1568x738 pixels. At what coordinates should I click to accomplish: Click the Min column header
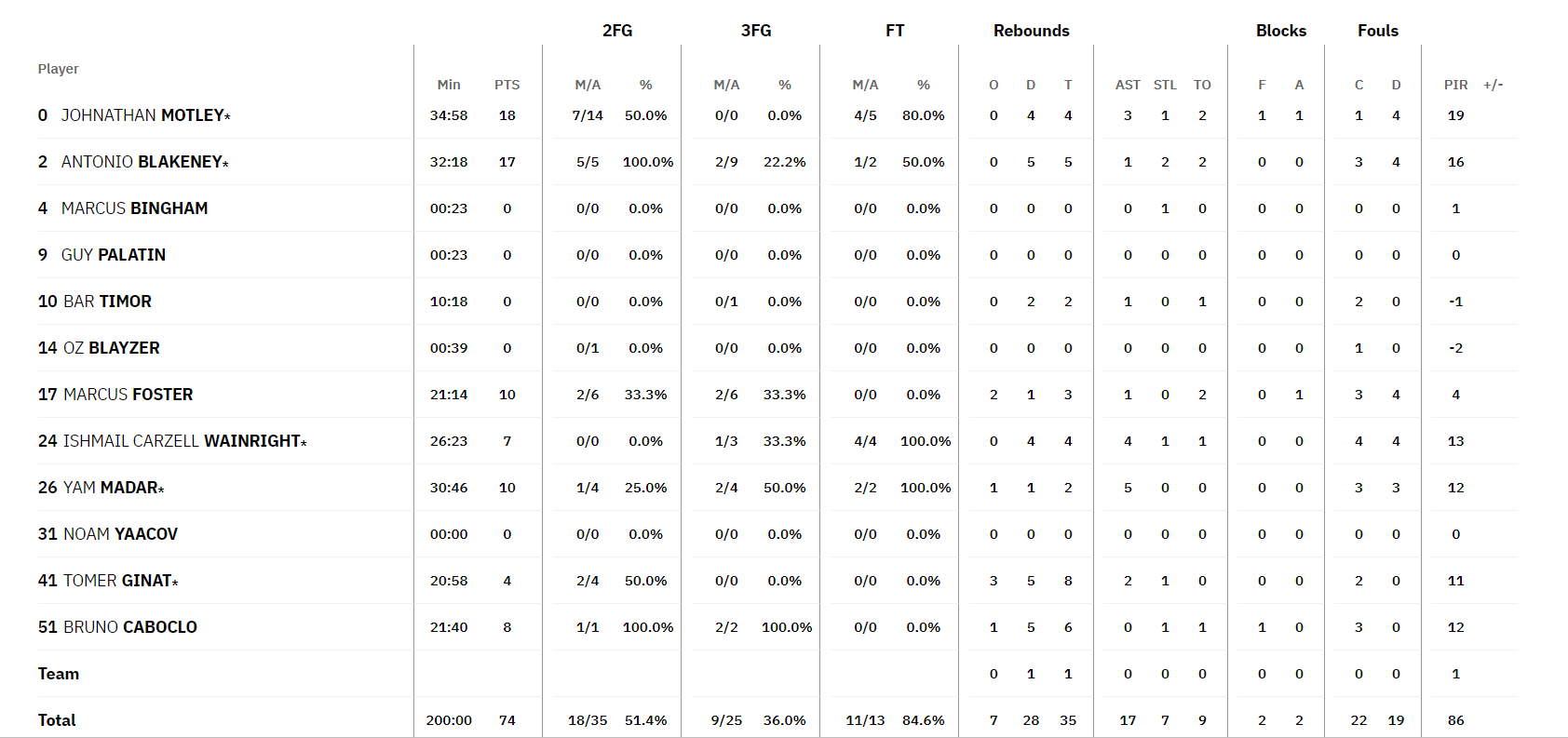(449, 85)
